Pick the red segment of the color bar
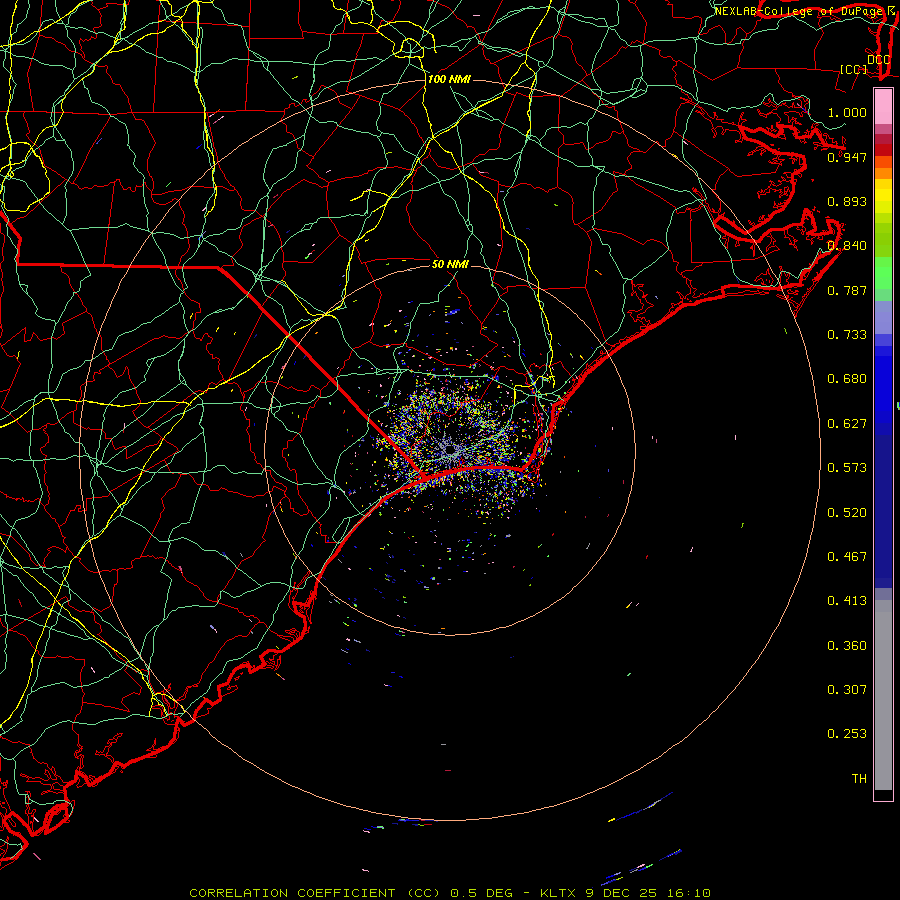 [883, 150]
